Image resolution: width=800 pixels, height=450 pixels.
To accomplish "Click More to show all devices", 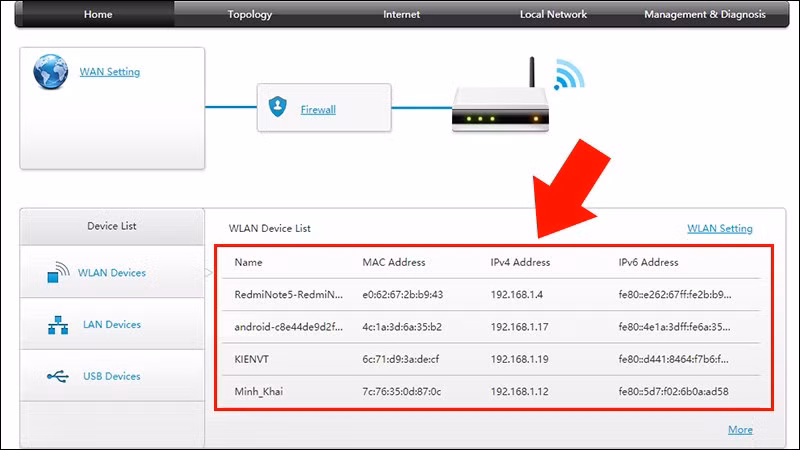I will tap(740, 430).
